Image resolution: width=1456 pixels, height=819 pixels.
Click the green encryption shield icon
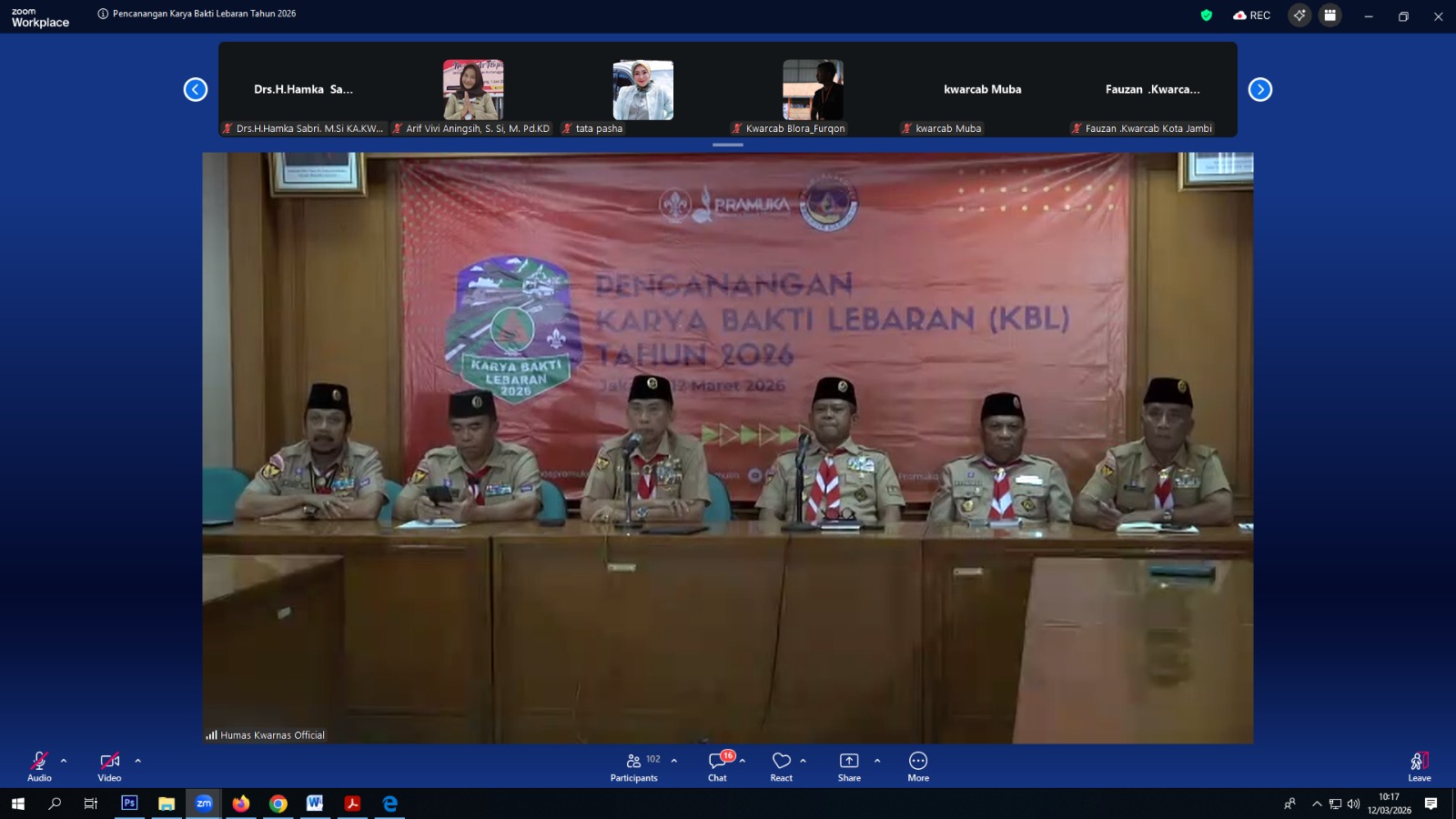click(x=1207, y=15)
